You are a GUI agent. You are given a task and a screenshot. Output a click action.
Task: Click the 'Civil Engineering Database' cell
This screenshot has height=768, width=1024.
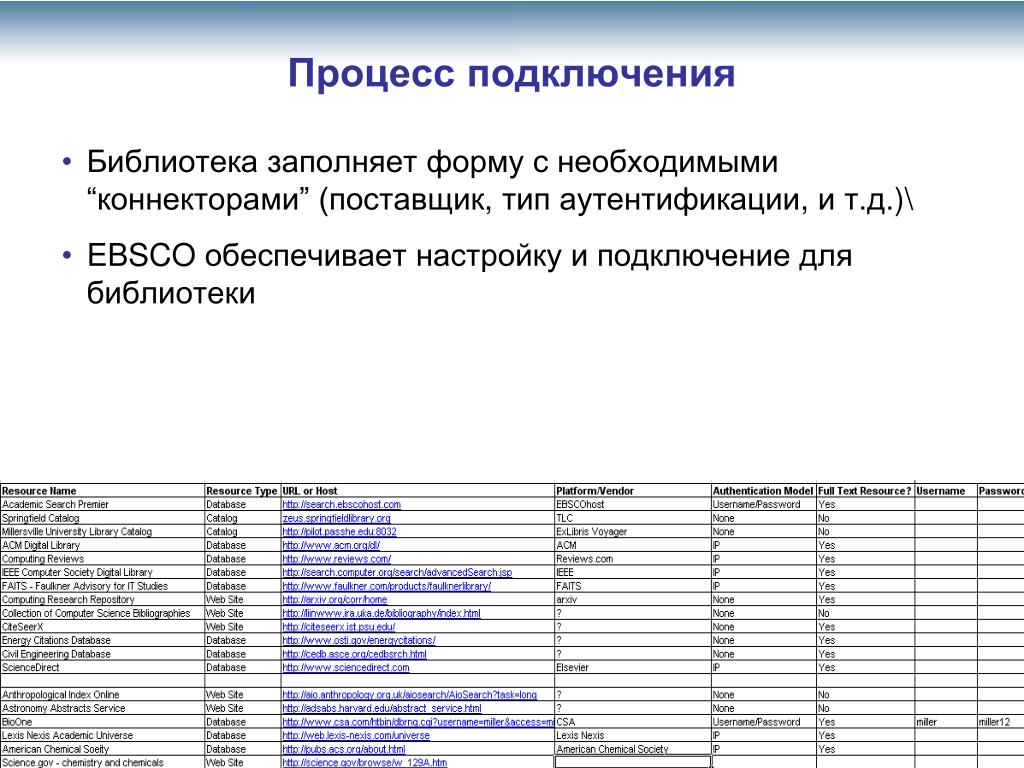coord(103,654)
